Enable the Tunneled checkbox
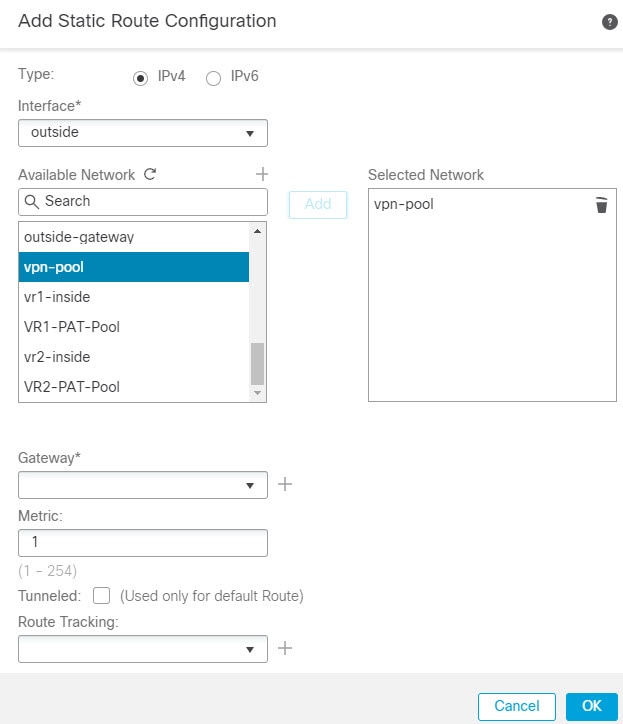 101,595
